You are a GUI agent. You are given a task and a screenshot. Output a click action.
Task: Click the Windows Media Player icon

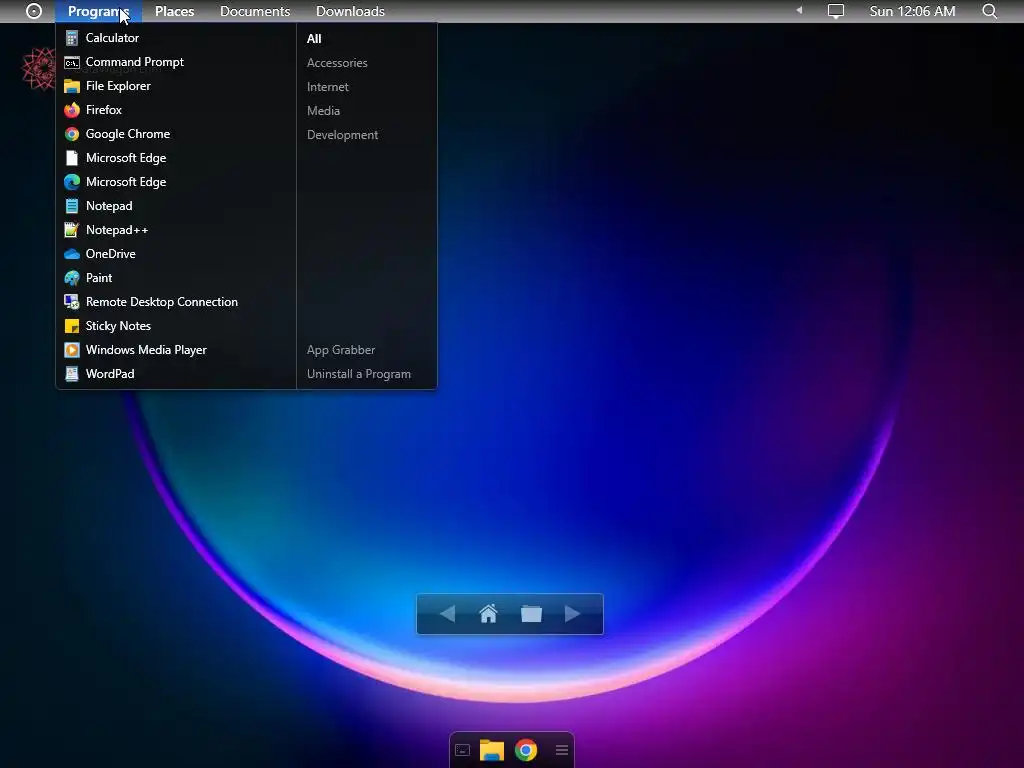point(72,350)
